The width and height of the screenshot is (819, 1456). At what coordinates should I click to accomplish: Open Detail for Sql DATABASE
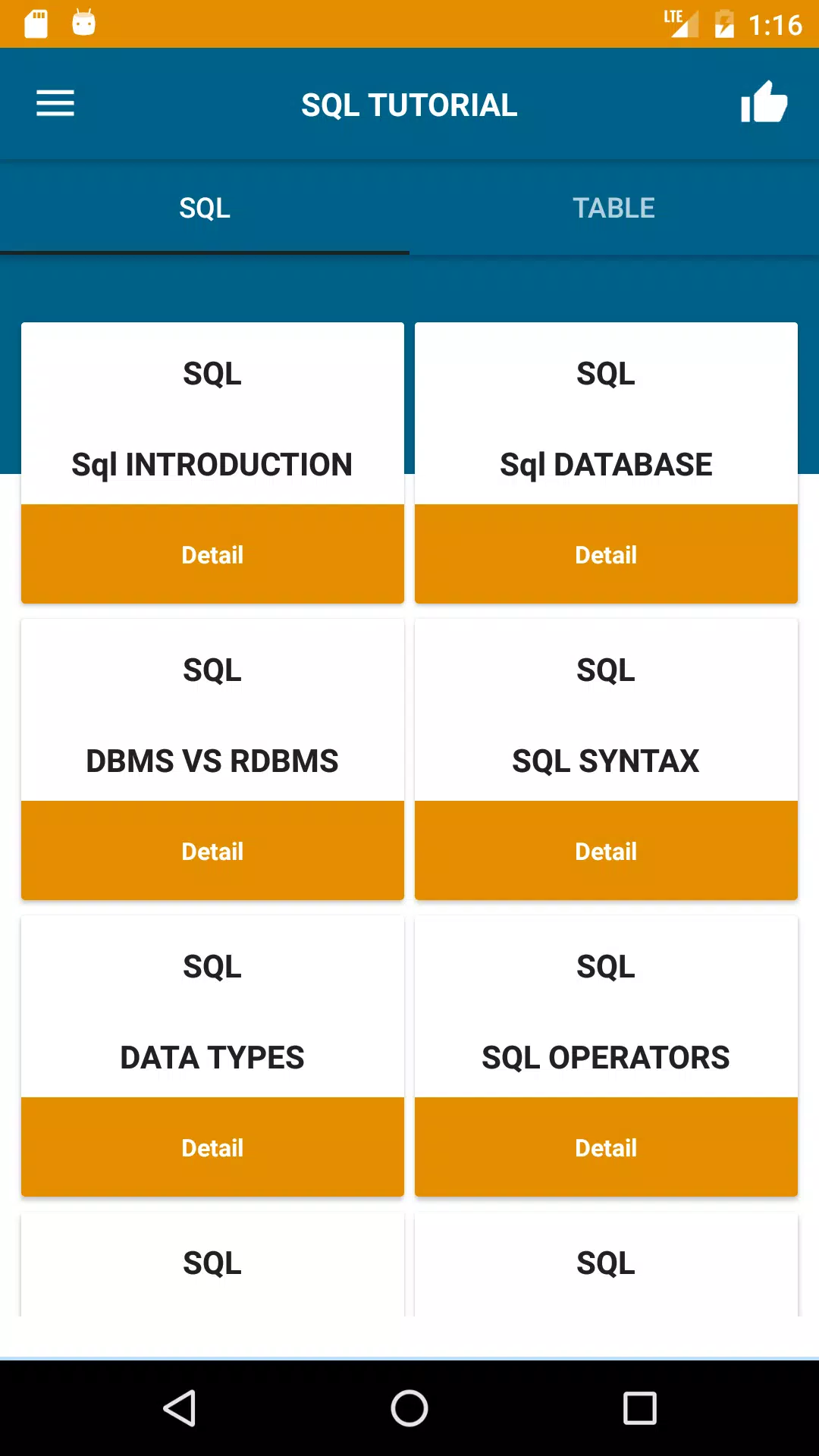pos(606,554)
